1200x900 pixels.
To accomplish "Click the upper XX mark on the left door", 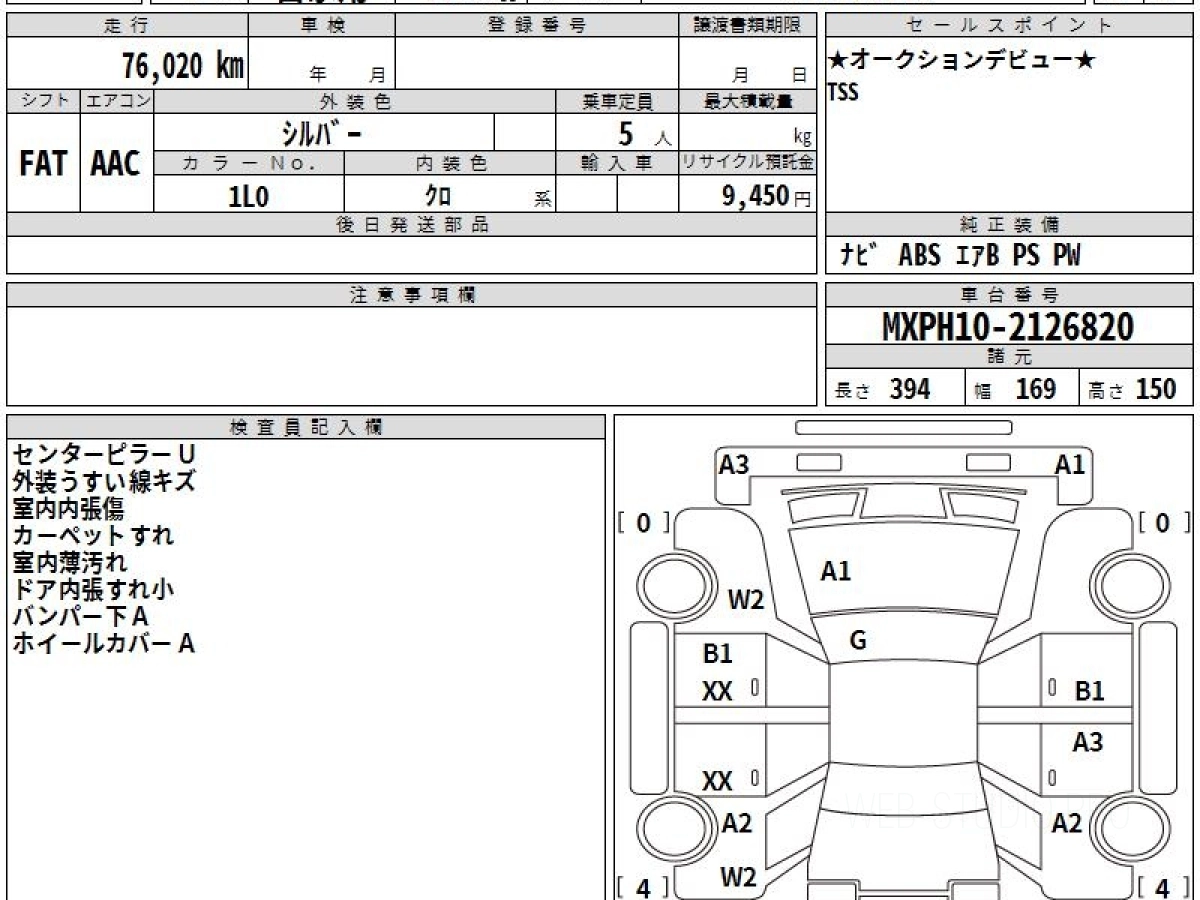I will (x=717, y=691).
